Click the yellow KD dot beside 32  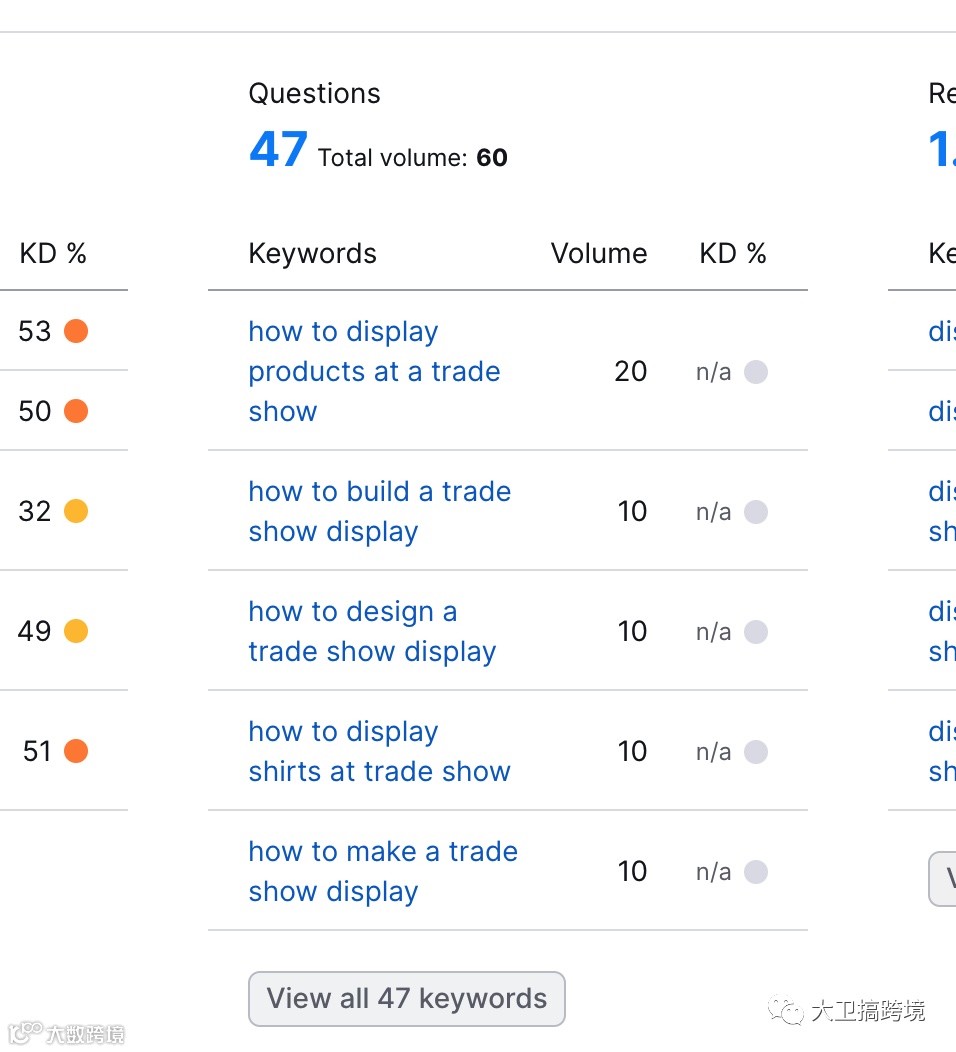[76, 511]
